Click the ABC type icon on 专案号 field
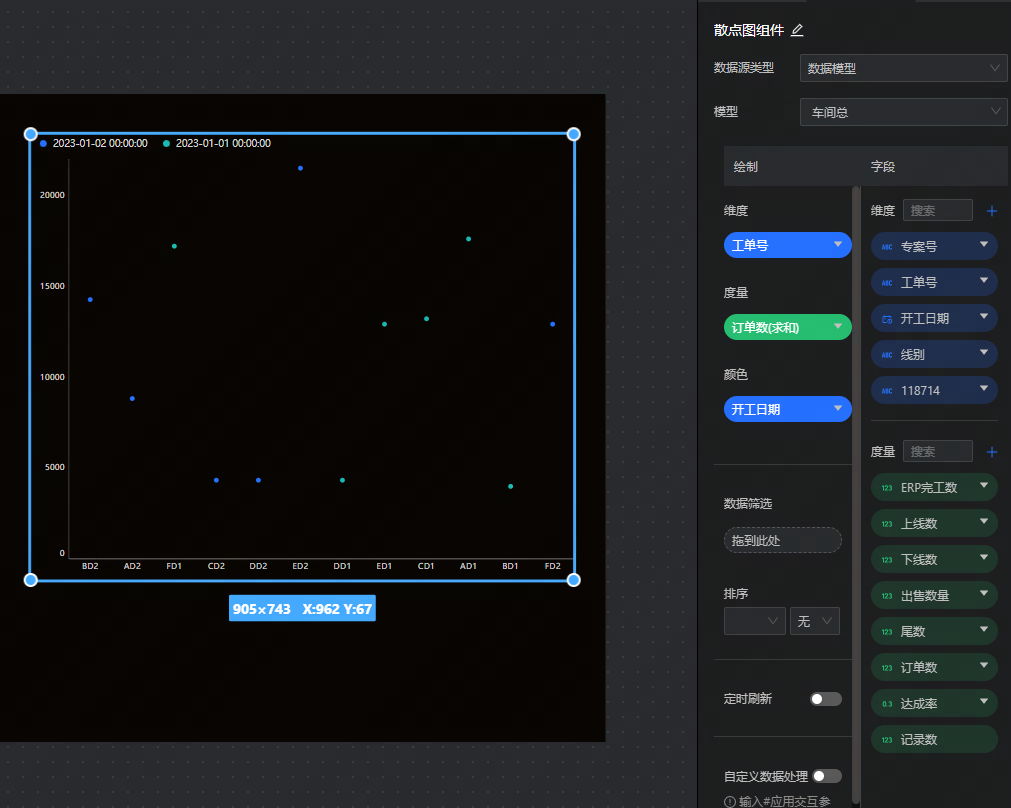The height and width of the screenshot is (808, 1011). point(887,246)
